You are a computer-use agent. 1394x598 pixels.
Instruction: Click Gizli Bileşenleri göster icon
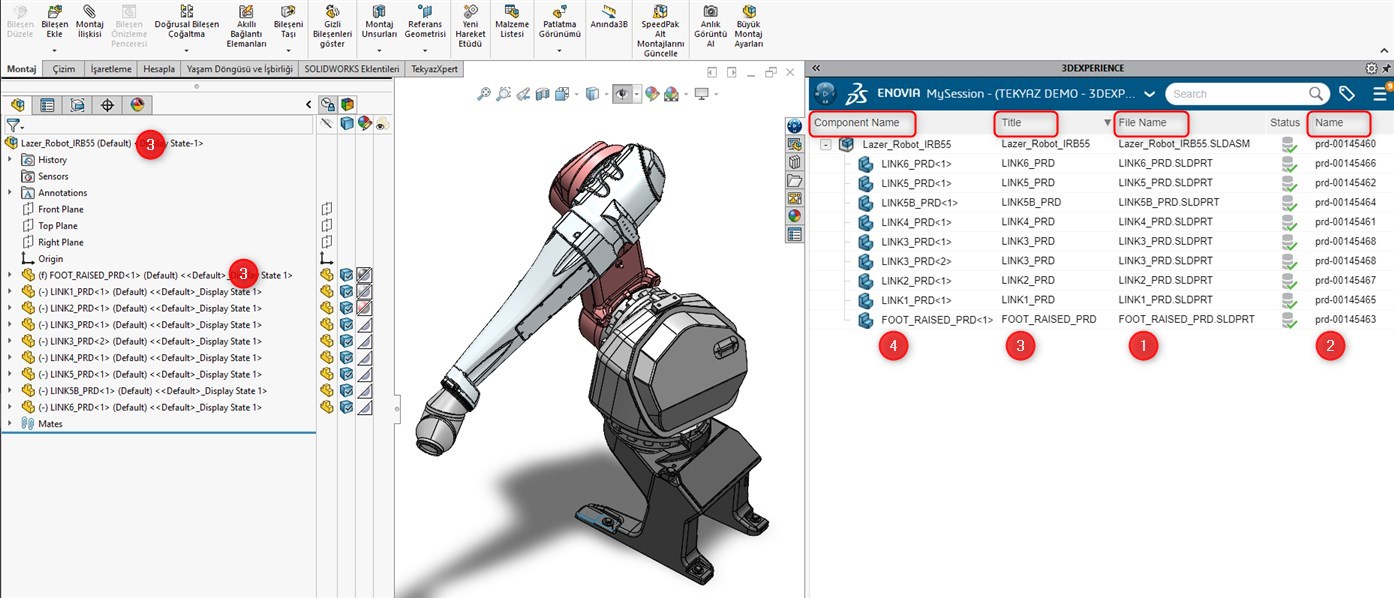pyautogui.click(x=334, y=10)
